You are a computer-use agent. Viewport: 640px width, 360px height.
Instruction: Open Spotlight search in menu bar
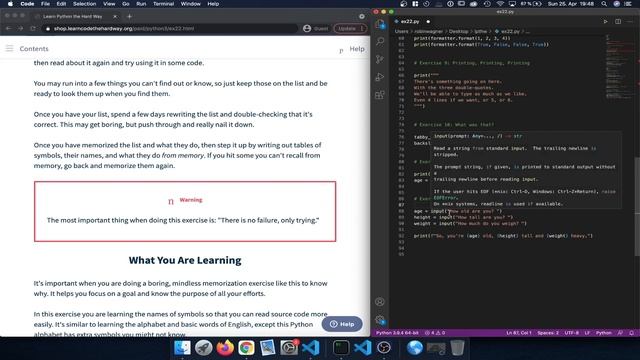pyautogui.click(x=604, y=4)
